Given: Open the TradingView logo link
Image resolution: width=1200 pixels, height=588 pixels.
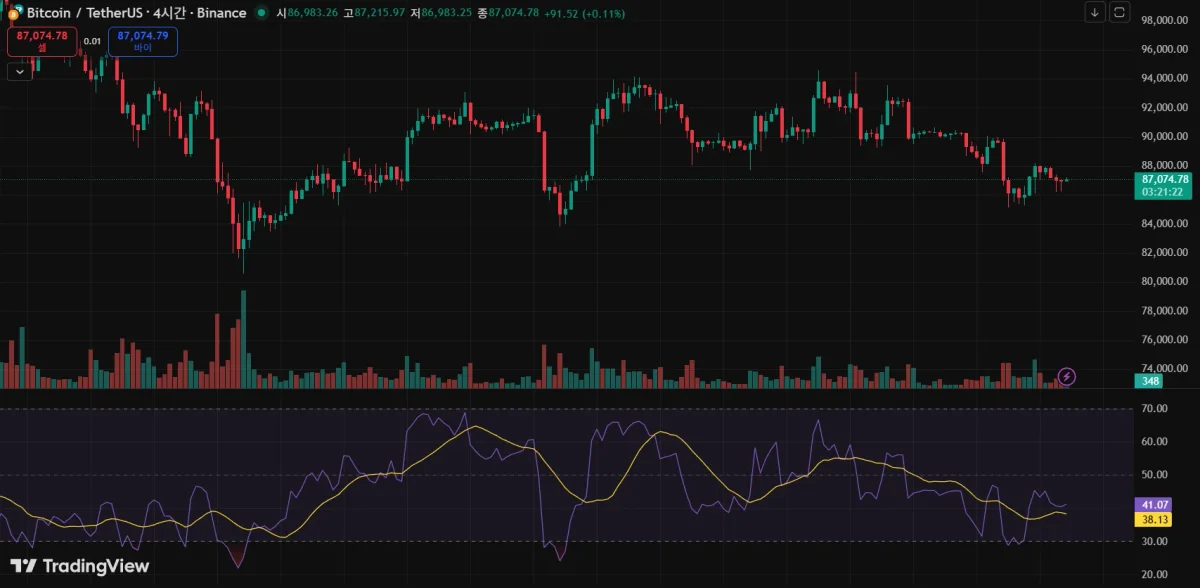Looking at the screenshot, I should (80, 566).
